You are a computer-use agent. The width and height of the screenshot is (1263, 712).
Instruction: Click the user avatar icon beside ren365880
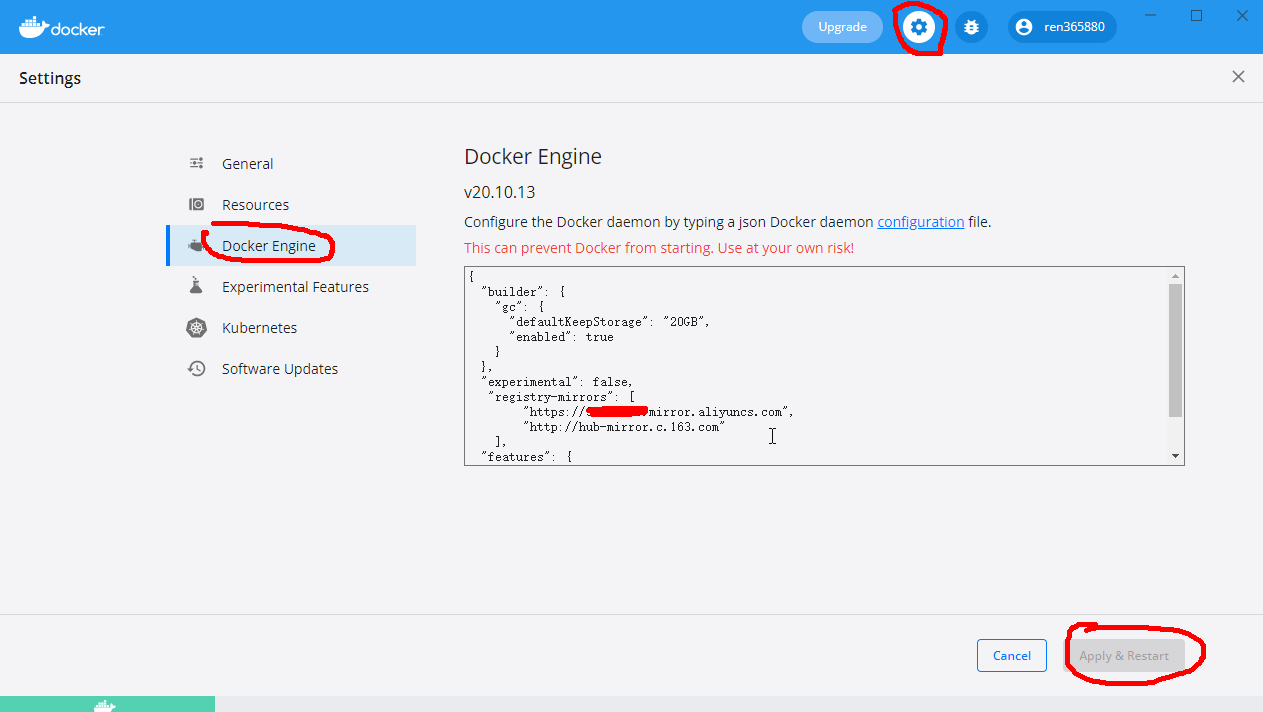(1024, 27)
